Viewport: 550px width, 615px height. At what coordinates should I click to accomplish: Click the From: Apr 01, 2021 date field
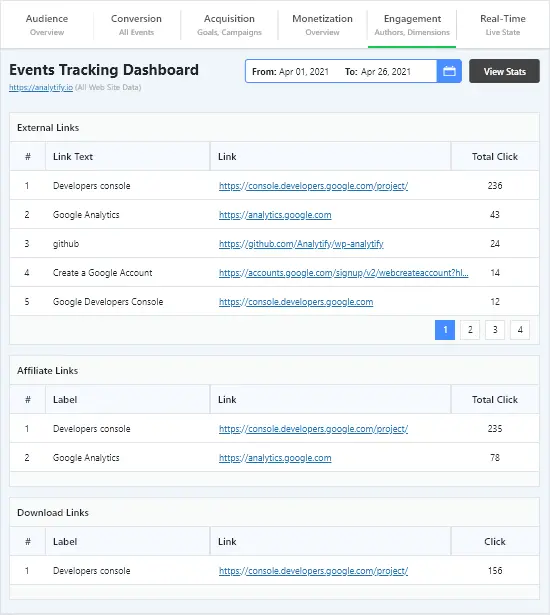pos(290,72)
